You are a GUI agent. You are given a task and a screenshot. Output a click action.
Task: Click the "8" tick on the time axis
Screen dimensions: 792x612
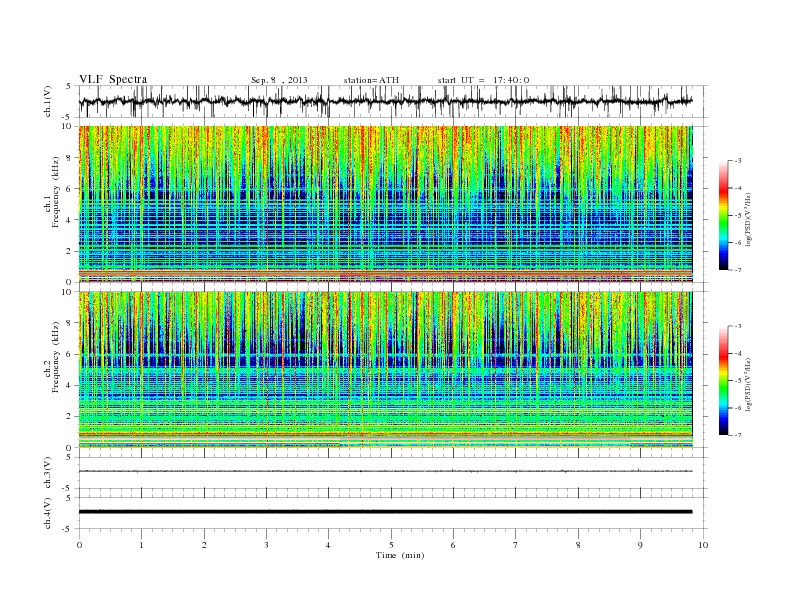pyautogui.click(x=578, y=545)
